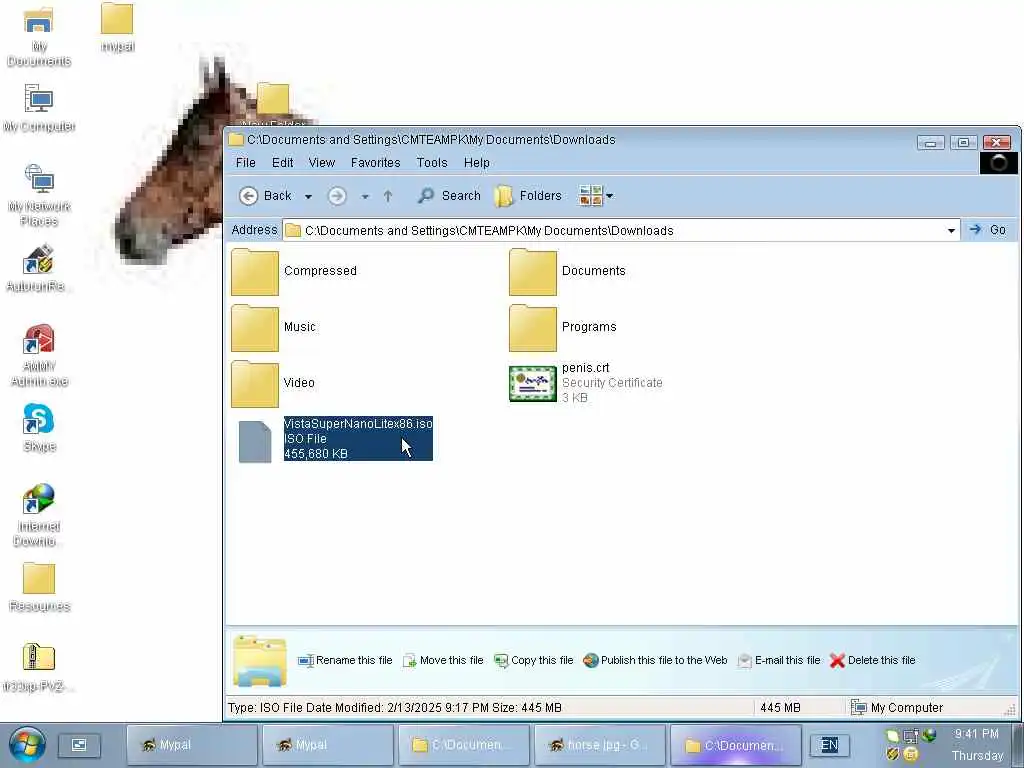Switch to first Mypal taskbar button
Viewport: 1024px width, 768px height.
[x=191, y=745]
